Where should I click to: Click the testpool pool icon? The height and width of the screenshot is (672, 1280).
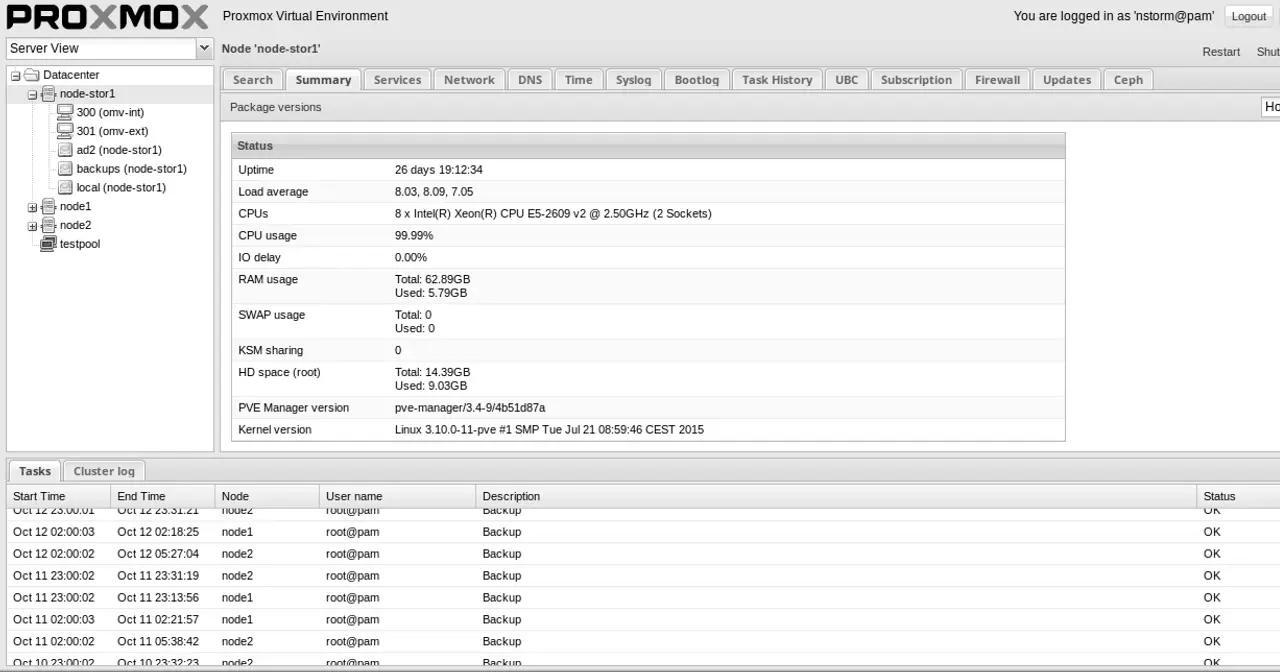tap(48, 244)
